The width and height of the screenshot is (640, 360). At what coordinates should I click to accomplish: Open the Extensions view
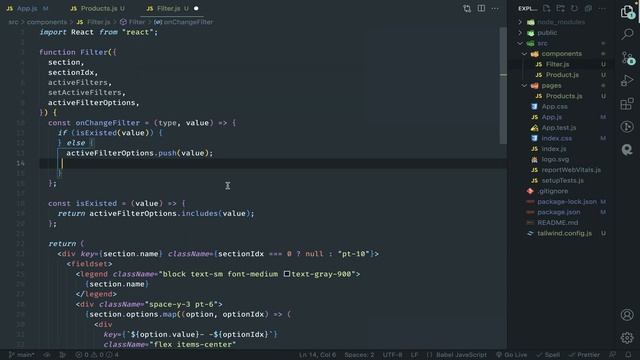click(x=627, y=104)
